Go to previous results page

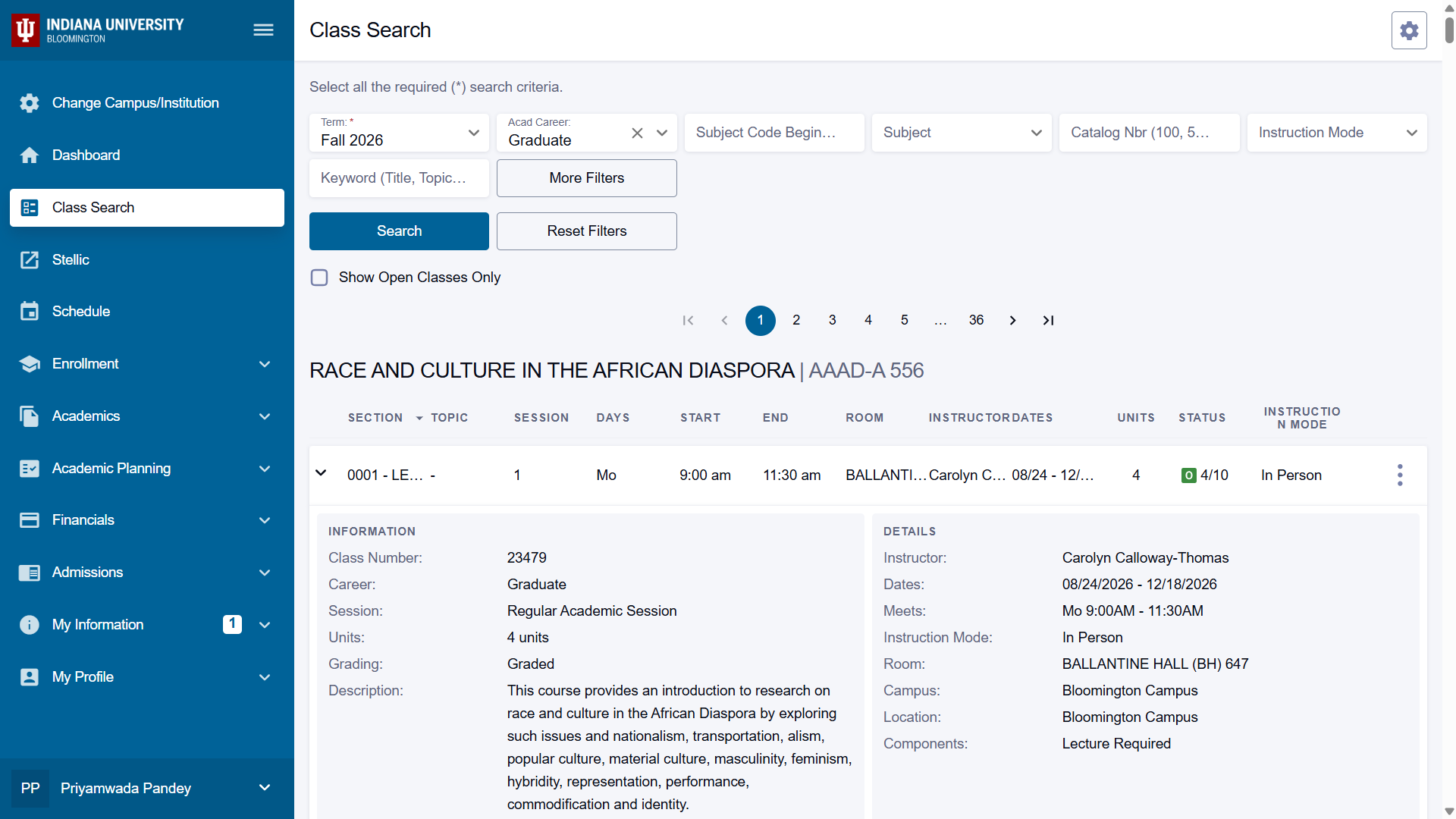(724, 321)
